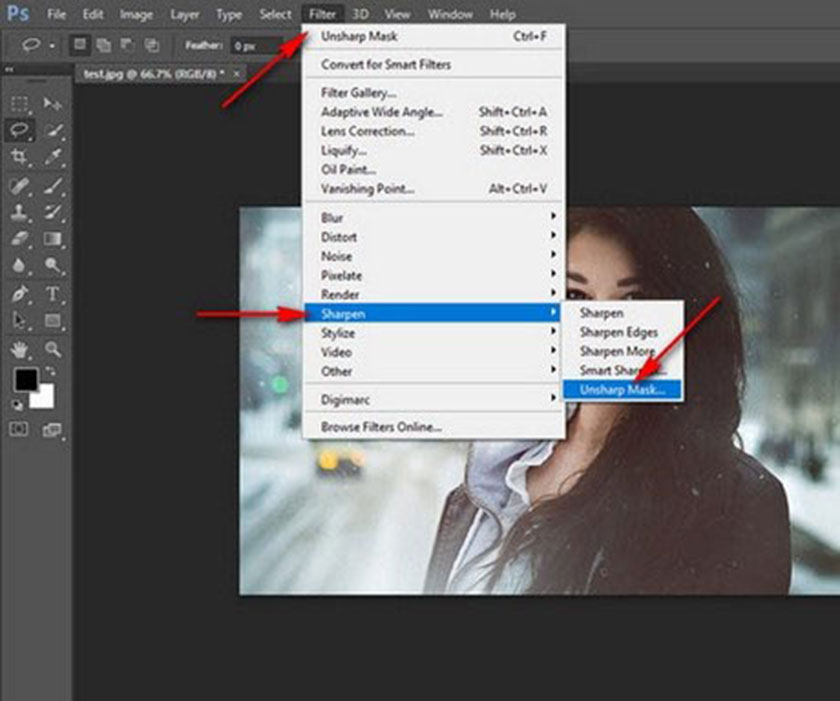Viewport: 840px width, 701px height.
Task: Expand the Distort submenu
Action: coord(433,237)
